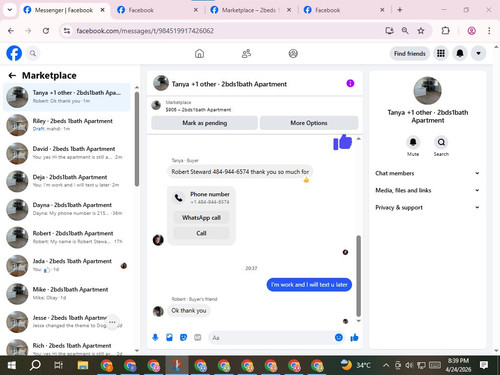Open Deja's 2bds1bath Apartment chat
Image resolution: width=500 pixels, height=375 pixels.
[67, 181]
